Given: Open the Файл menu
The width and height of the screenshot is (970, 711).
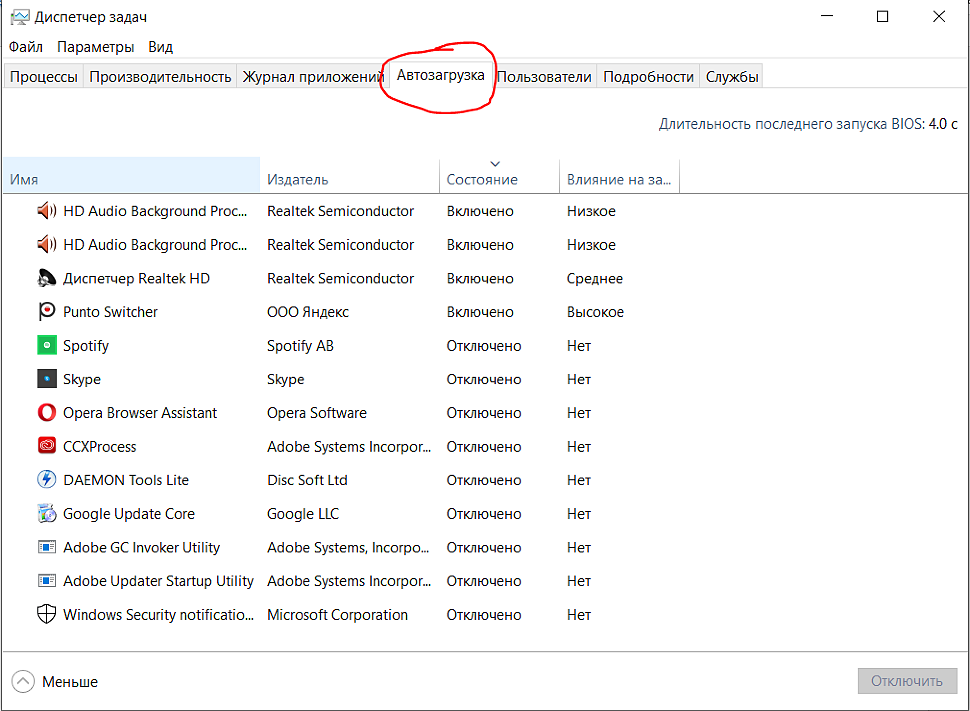Looking at the screenshot, I should 25,47.
